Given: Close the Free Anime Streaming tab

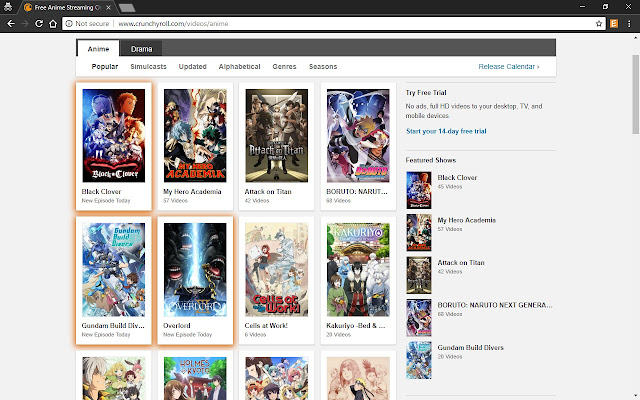Looking at the screenshot, I should point(108,7).
